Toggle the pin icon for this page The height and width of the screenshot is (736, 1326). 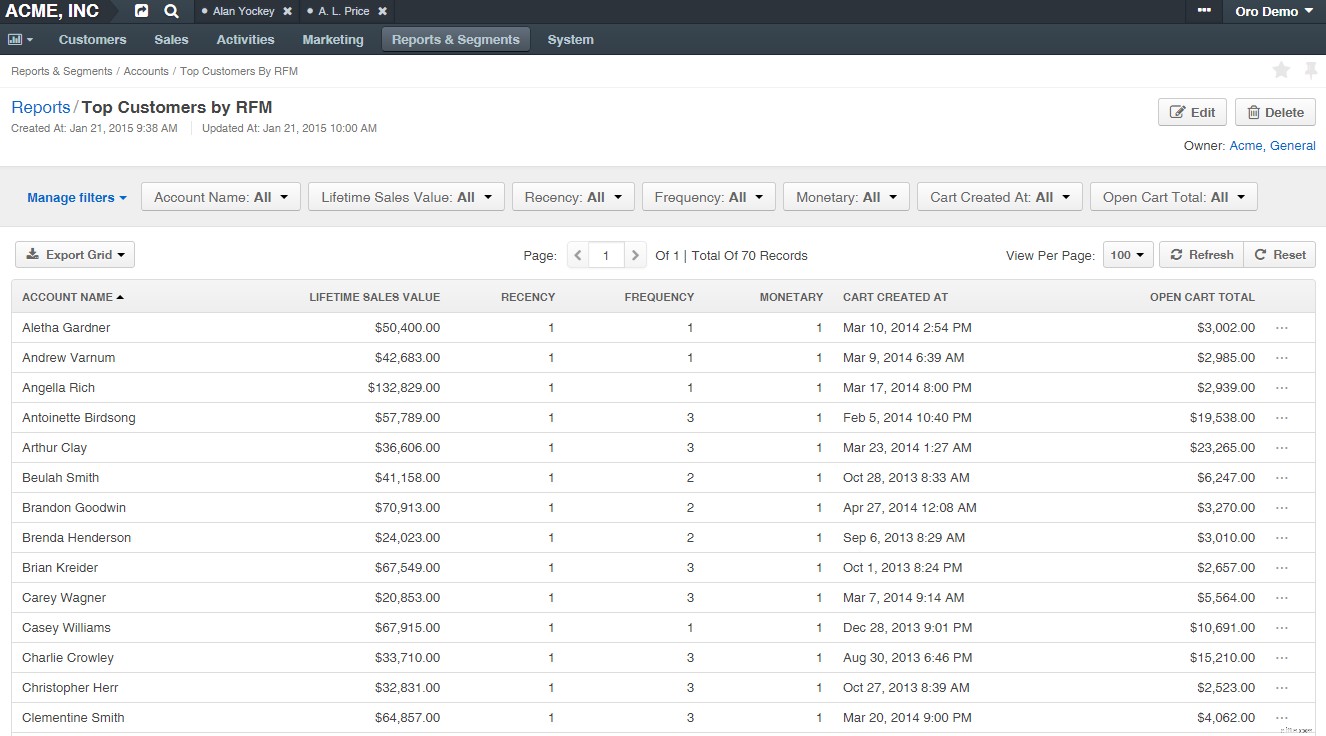pyautogui.click(x=1310, y=70)
